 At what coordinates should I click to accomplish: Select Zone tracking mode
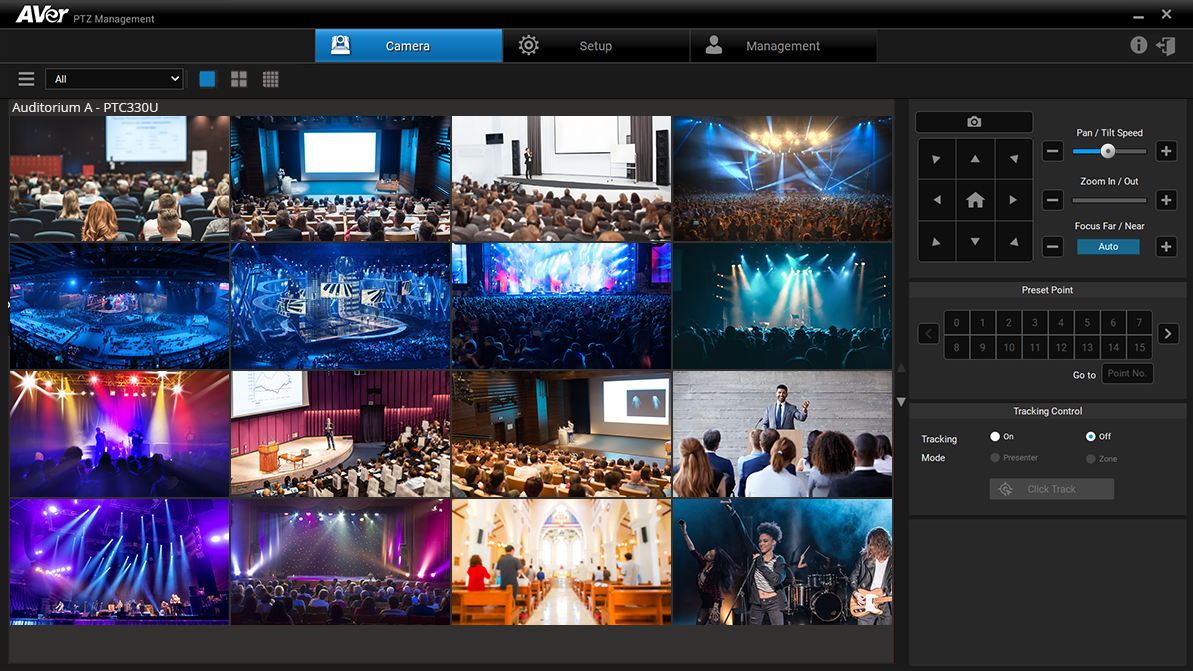coord(1090,459)
